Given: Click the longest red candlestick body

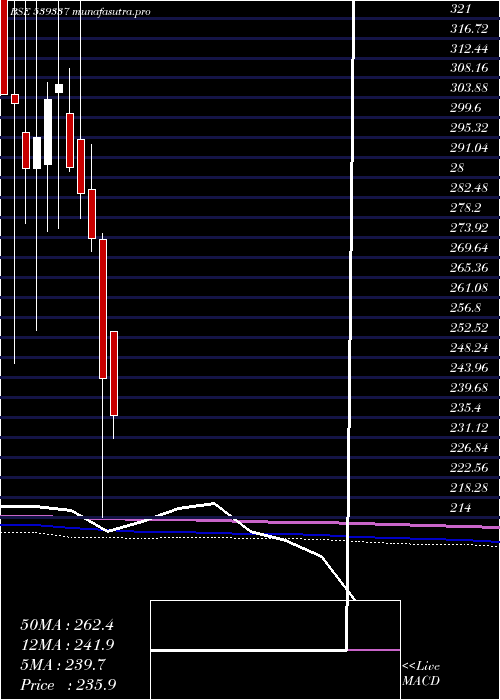Looking at the screenshot, I should coord(103,309).
